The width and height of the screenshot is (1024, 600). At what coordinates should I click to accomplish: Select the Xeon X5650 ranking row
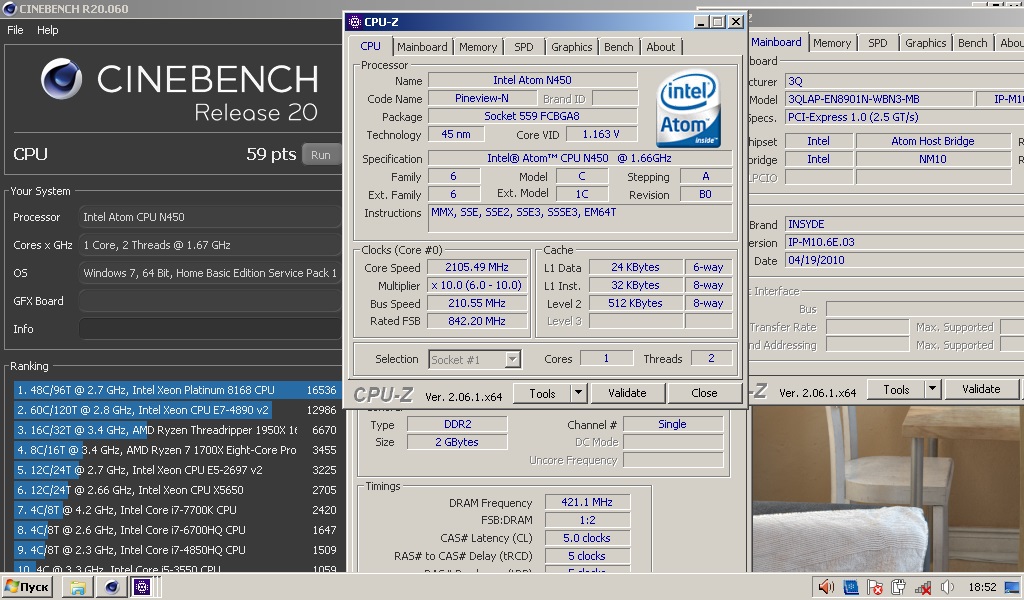click(176, 490)
